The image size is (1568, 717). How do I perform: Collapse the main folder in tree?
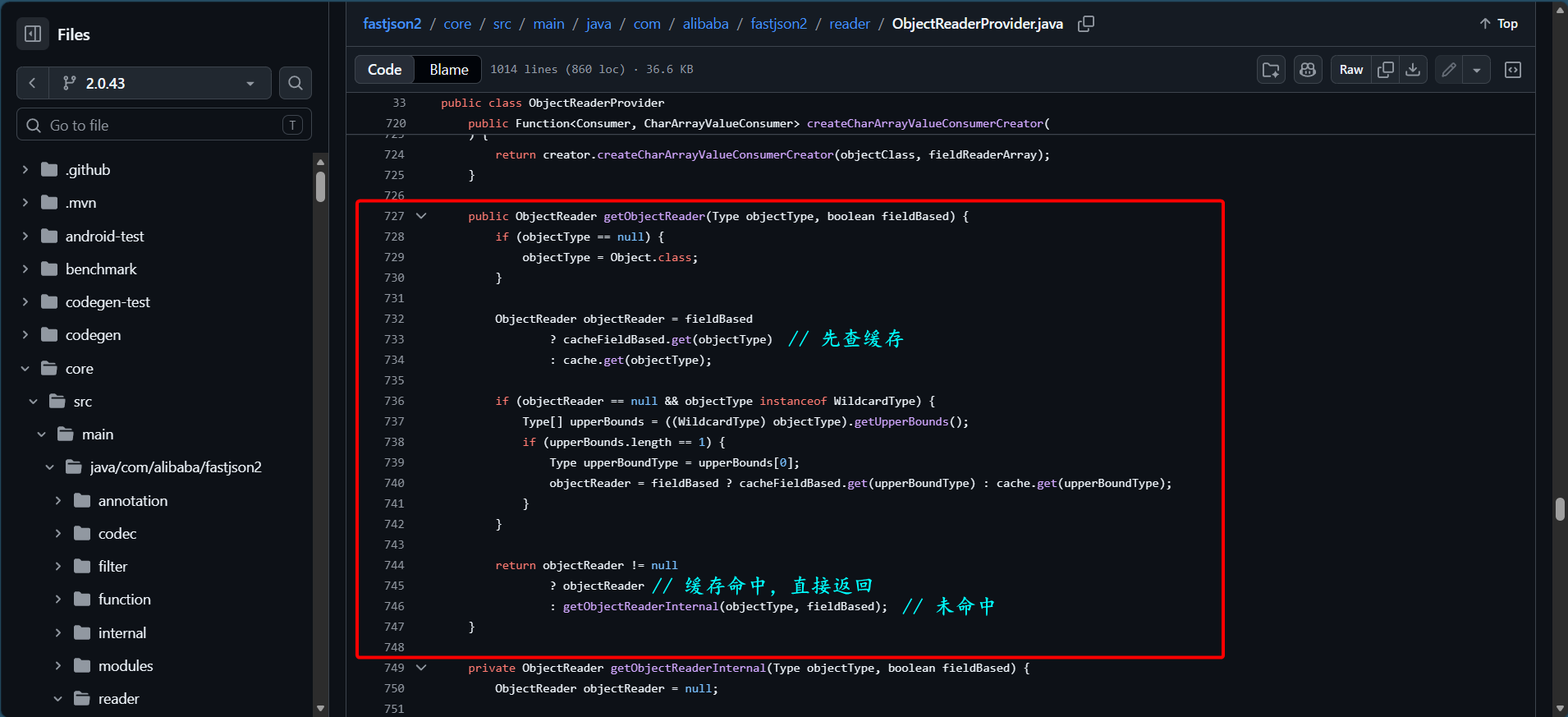[x=41, y=434]
